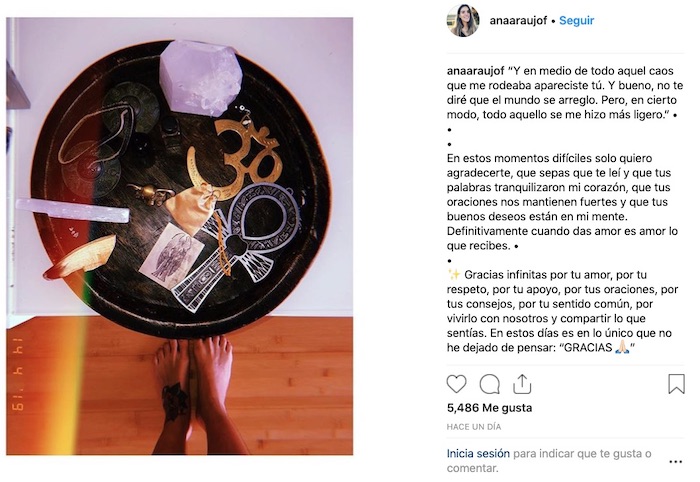Screen dimensions: 700x482
Task: Open the HACE UN DÍA timestamp
Action: [474, 427]
